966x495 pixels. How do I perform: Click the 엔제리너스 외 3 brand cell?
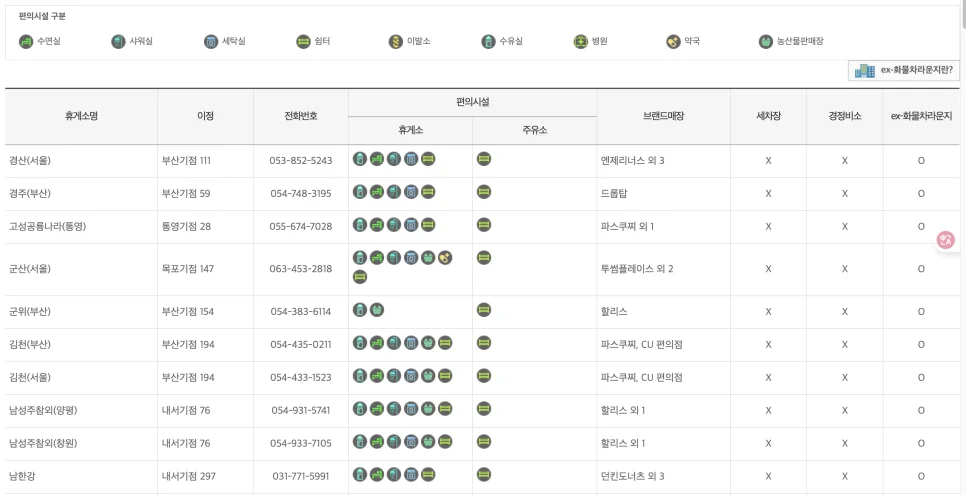coord(664,160)
